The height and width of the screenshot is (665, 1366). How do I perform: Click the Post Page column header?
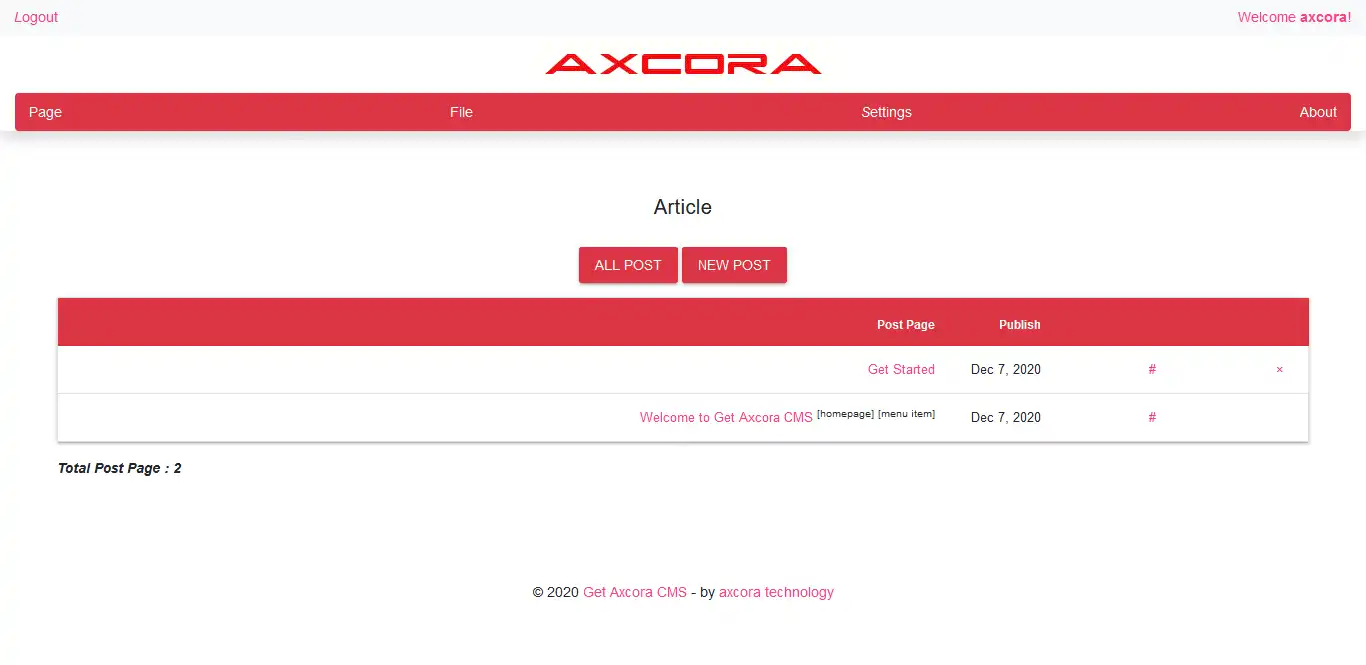click(x=906, y=324)
